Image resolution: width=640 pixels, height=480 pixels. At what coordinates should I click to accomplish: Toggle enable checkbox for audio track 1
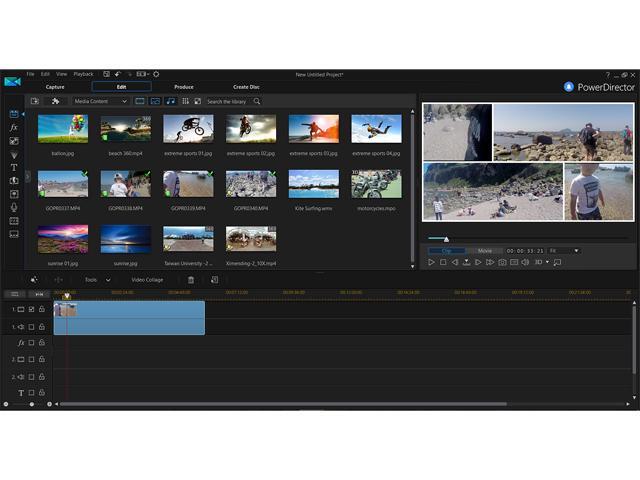(31, 326)
